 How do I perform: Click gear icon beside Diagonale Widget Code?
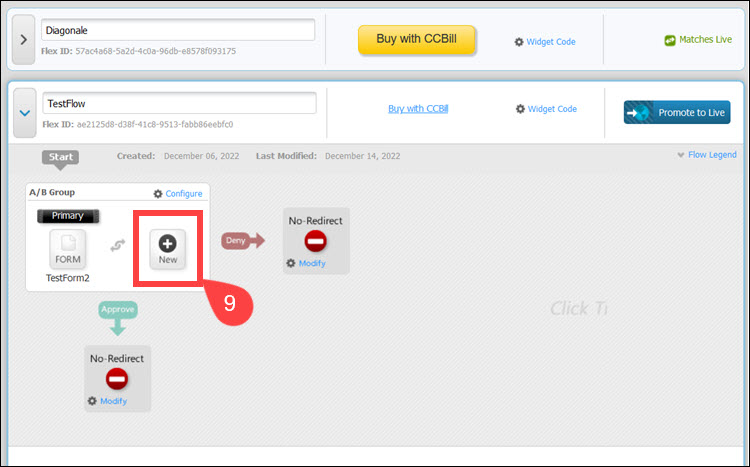pos(519,42)
